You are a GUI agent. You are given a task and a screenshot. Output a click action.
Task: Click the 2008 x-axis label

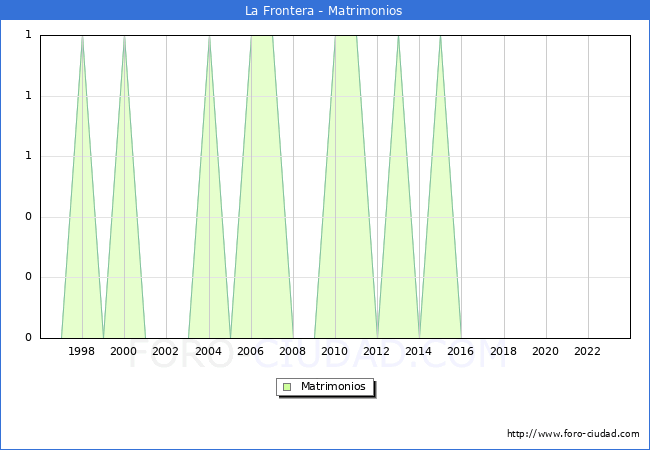293,351
